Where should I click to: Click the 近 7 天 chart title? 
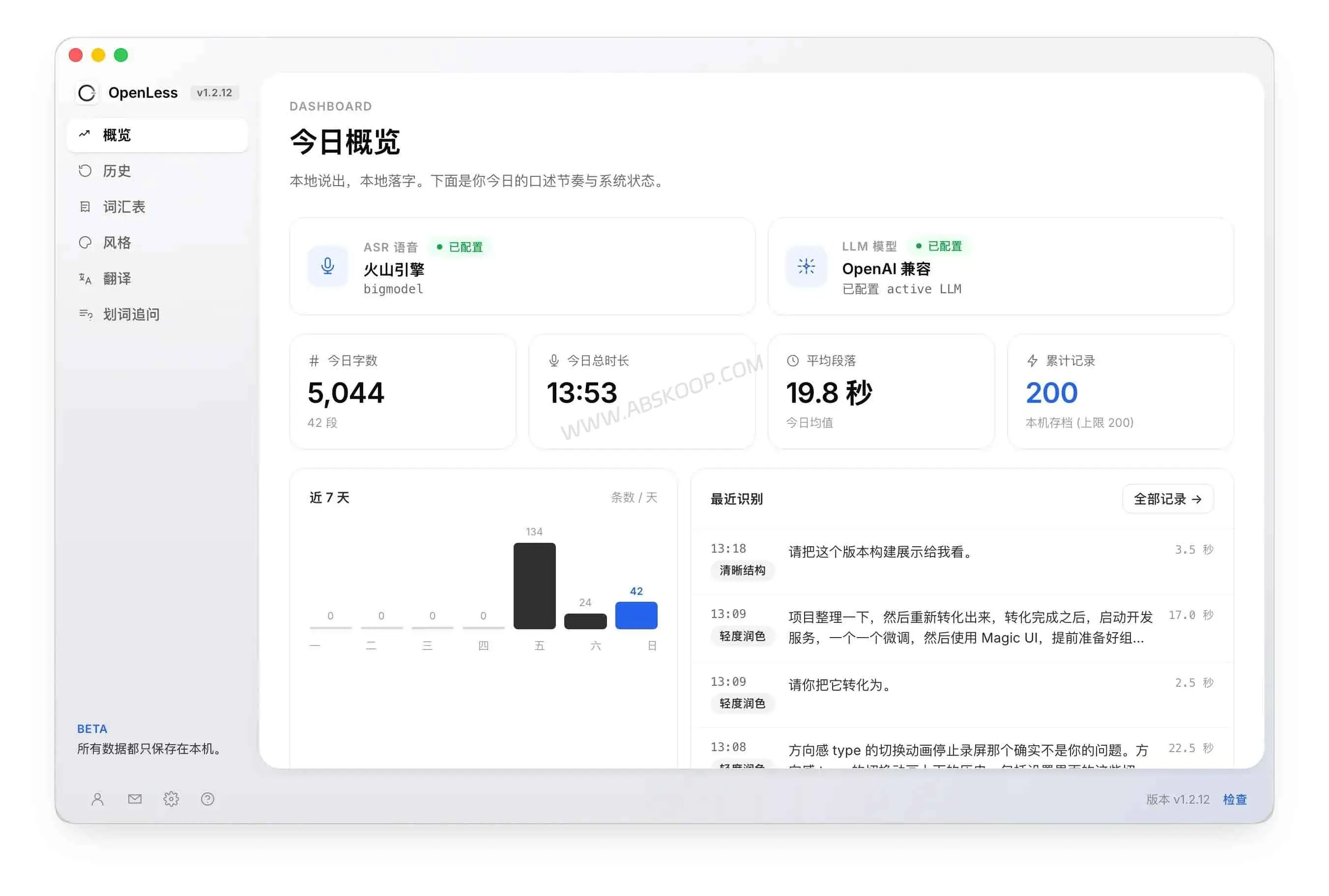329,497
